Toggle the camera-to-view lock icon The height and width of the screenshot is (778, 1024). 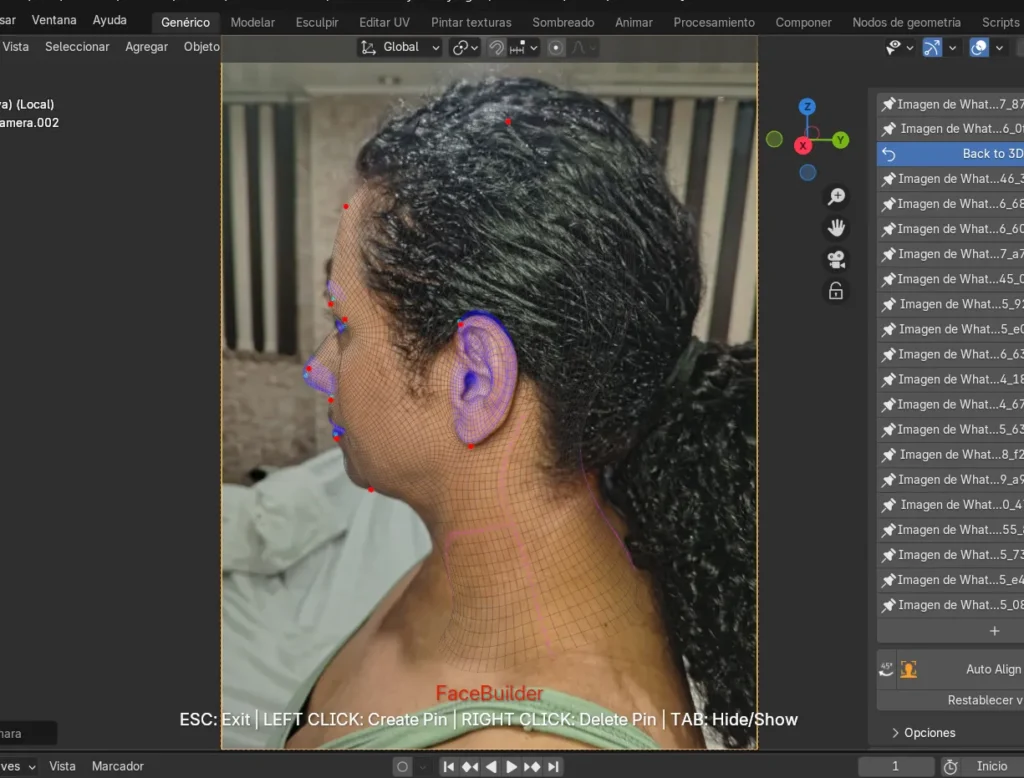point(837,291)
